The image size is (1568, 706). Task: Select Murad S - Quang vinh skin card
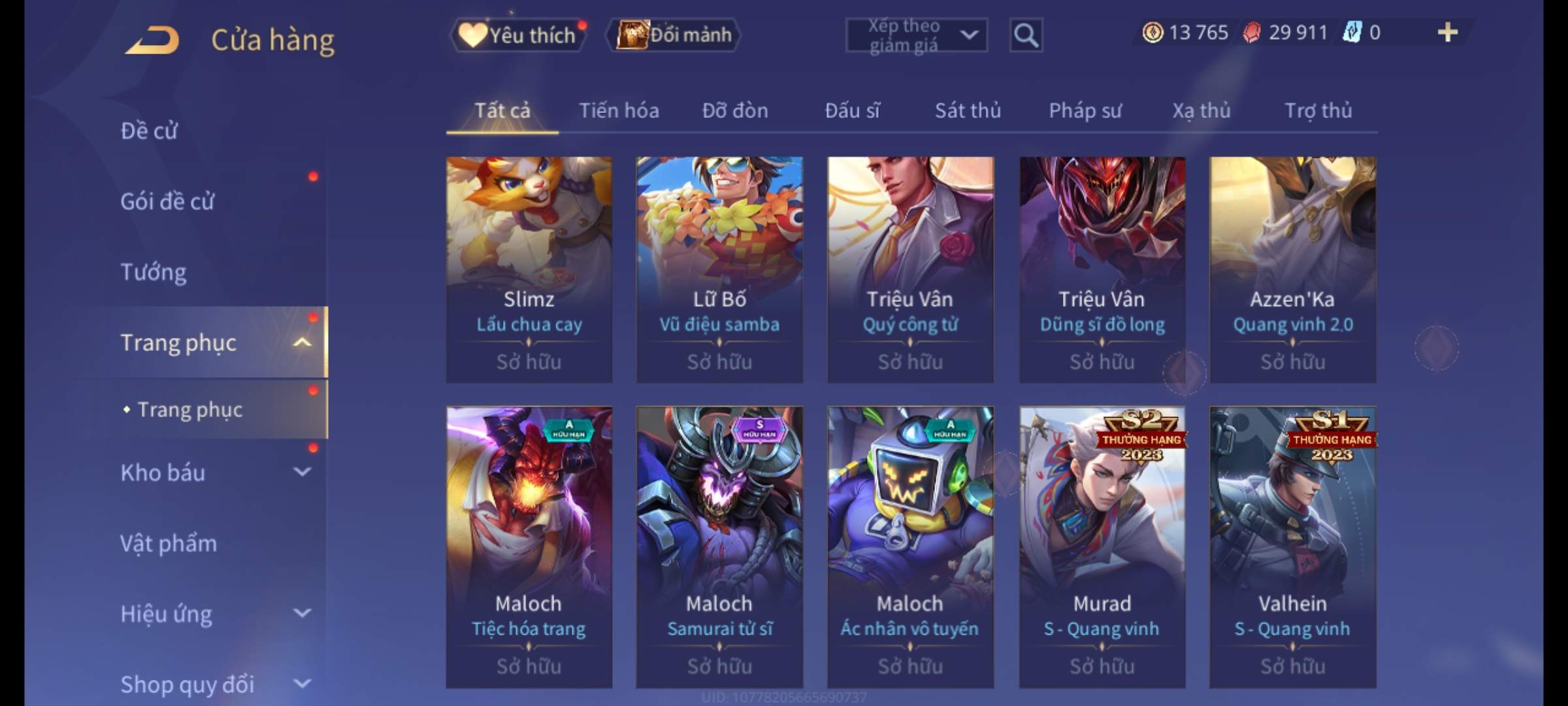(1102, 547)
